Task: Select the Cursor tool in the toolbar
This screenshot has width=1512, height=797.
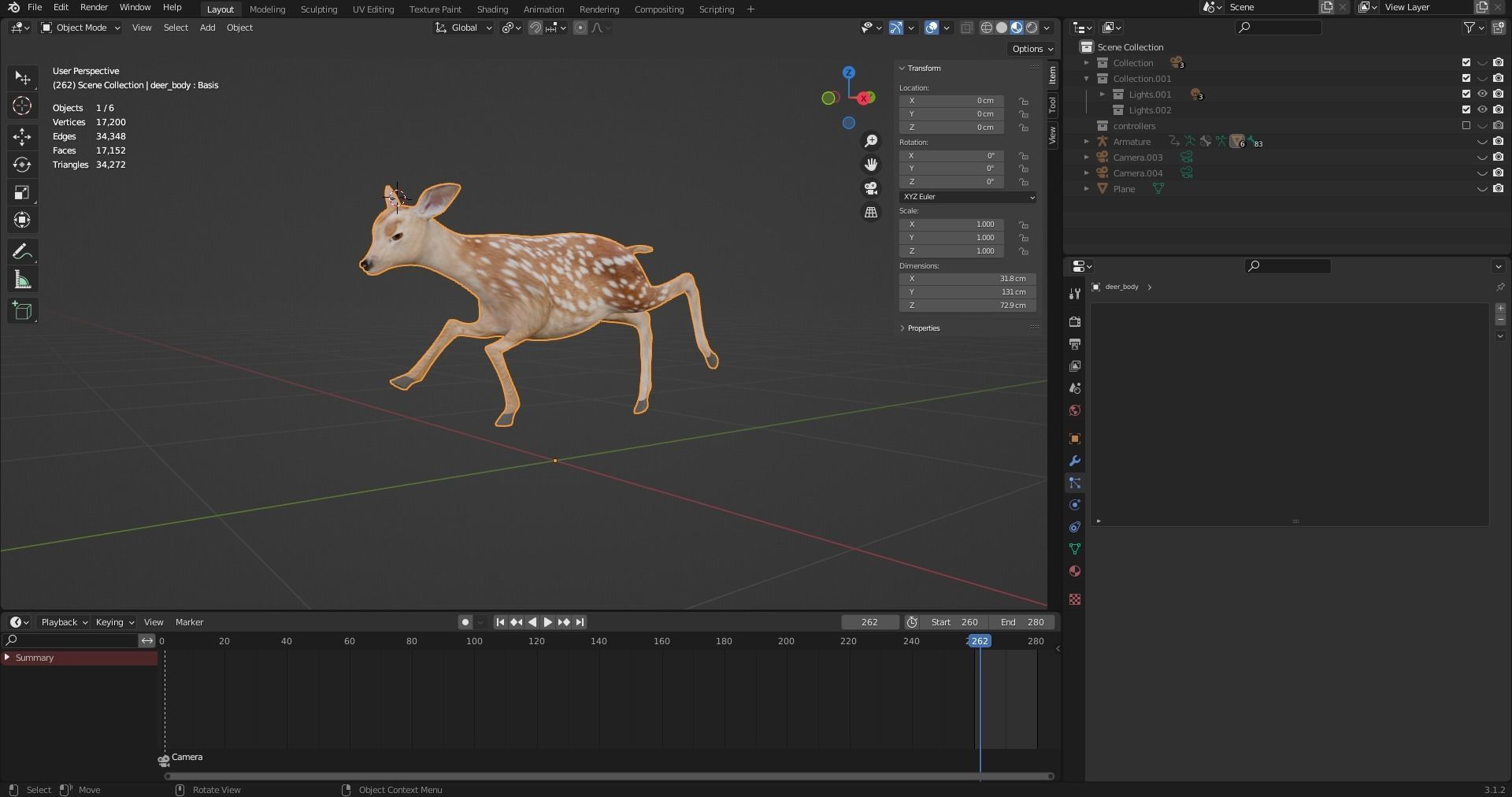Action: (22, 106)
